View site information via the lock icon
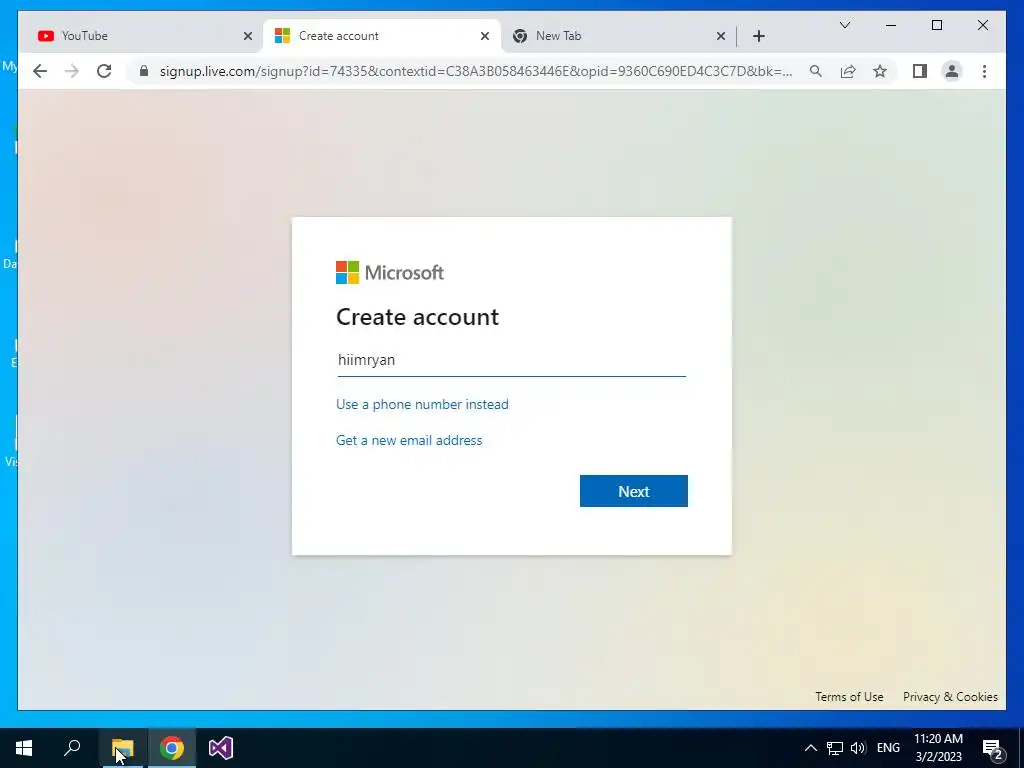 144,71
